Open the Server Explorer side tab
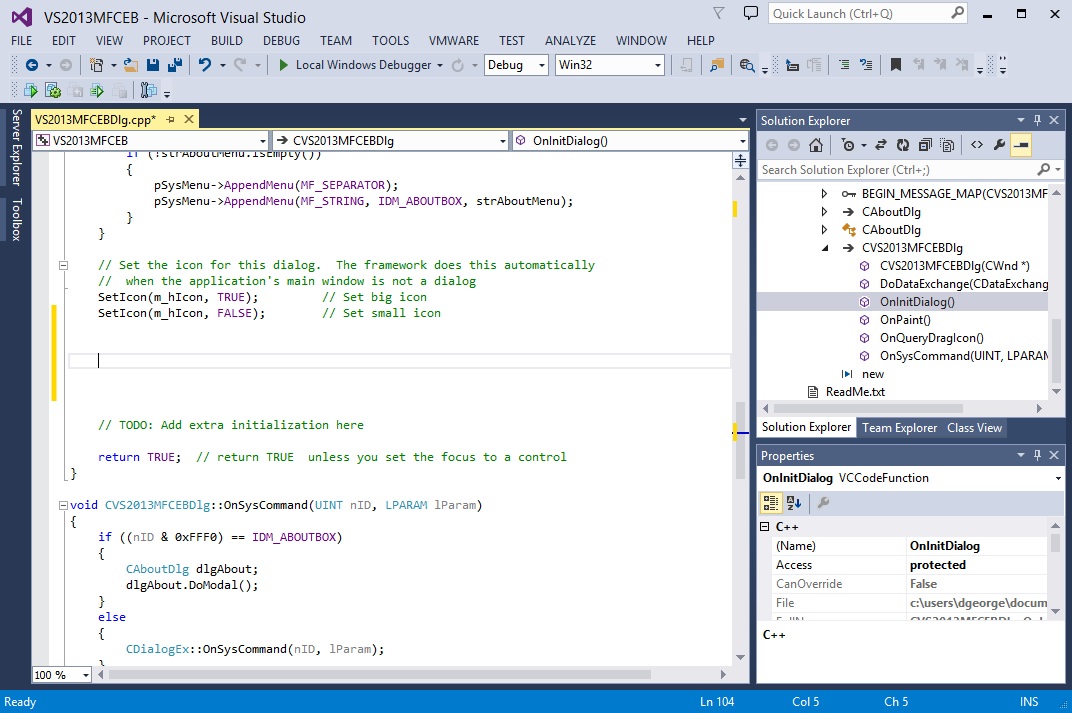This screenshot has width=1072, height=713. [16, 147]
